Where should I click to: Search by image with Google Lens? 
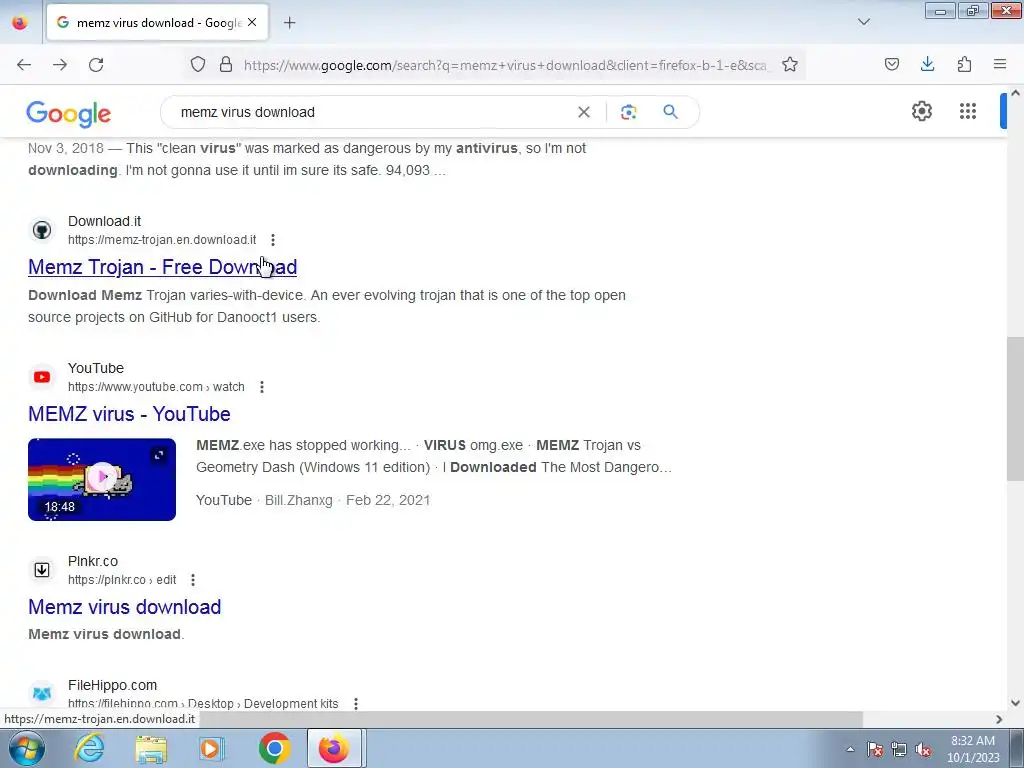pos(628,112)
